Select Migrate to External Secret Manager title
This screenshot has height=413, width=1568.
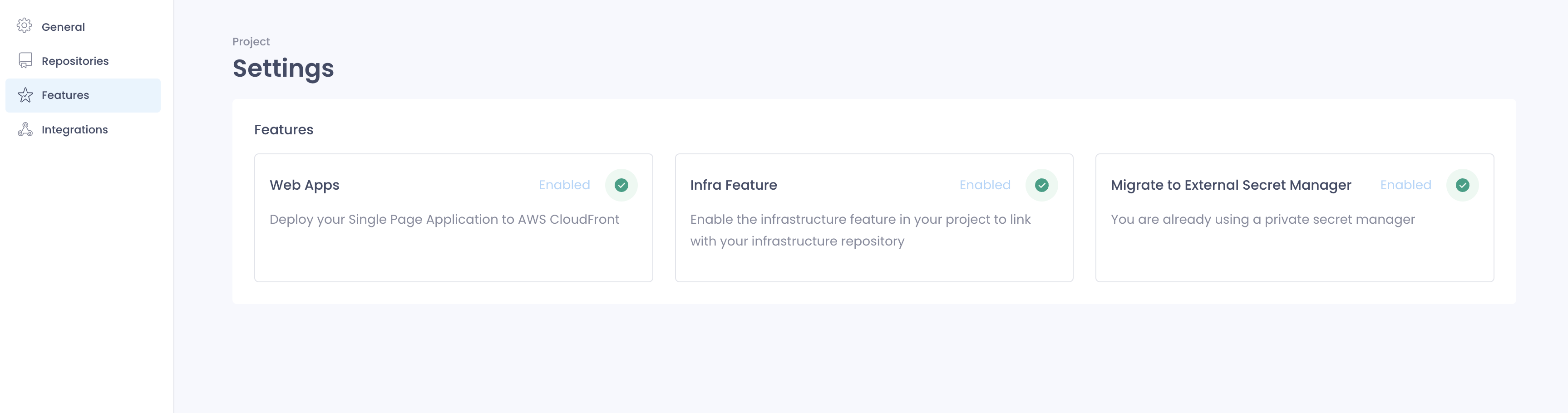coord(1231,186)
